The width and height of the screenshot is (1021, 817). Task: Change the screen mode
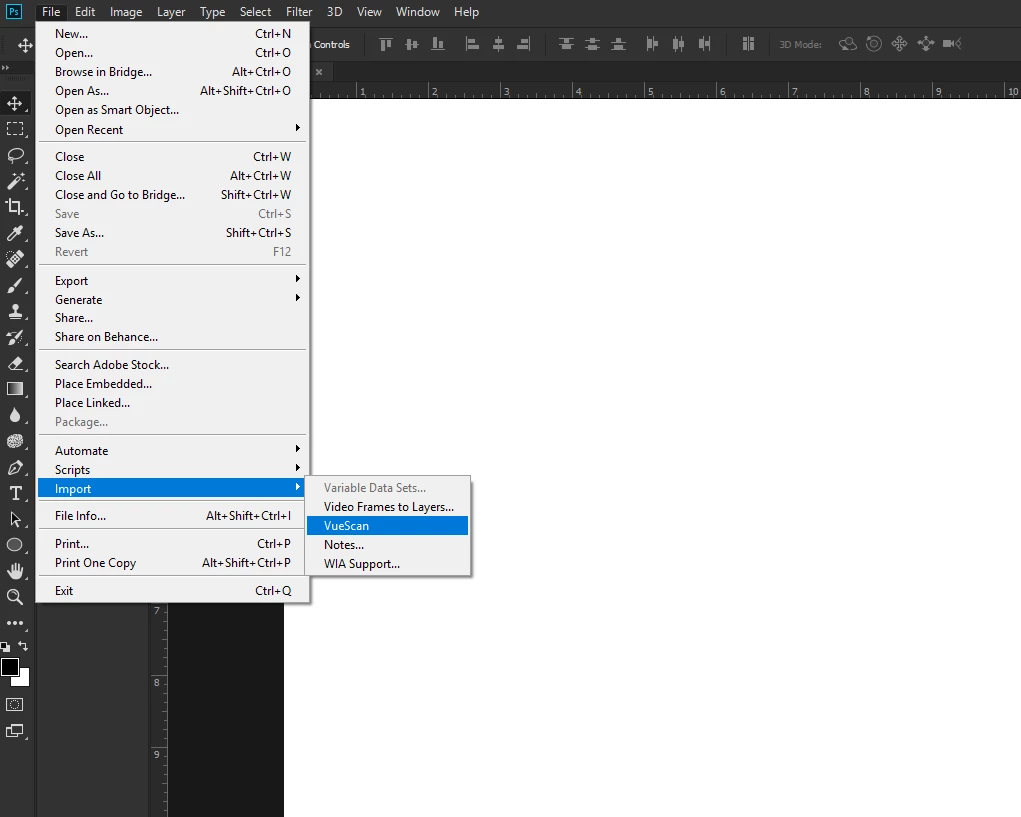[14, 730]
